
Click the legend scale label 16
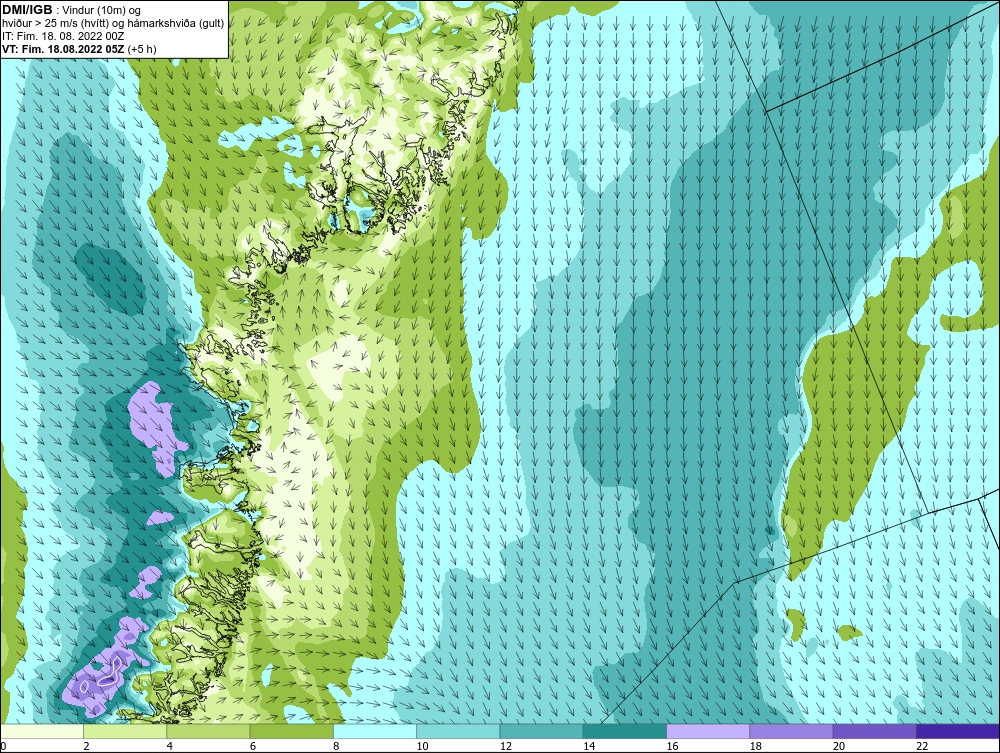pos(672,746)
